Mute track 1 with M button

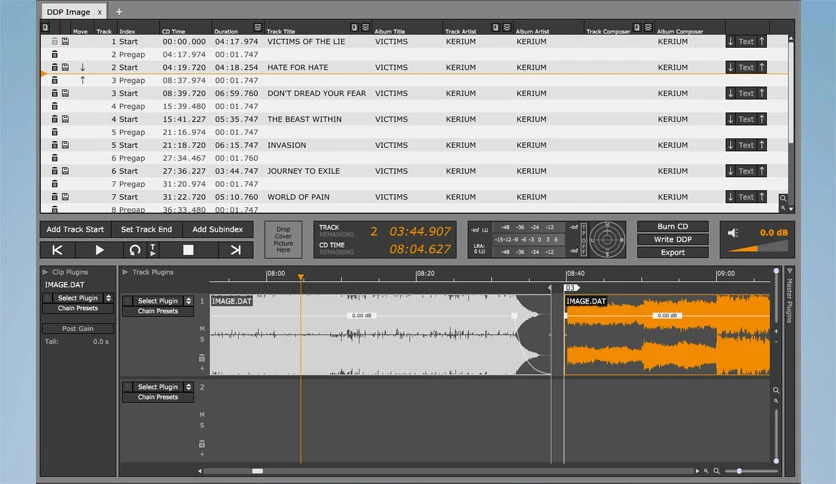point(202,329)
